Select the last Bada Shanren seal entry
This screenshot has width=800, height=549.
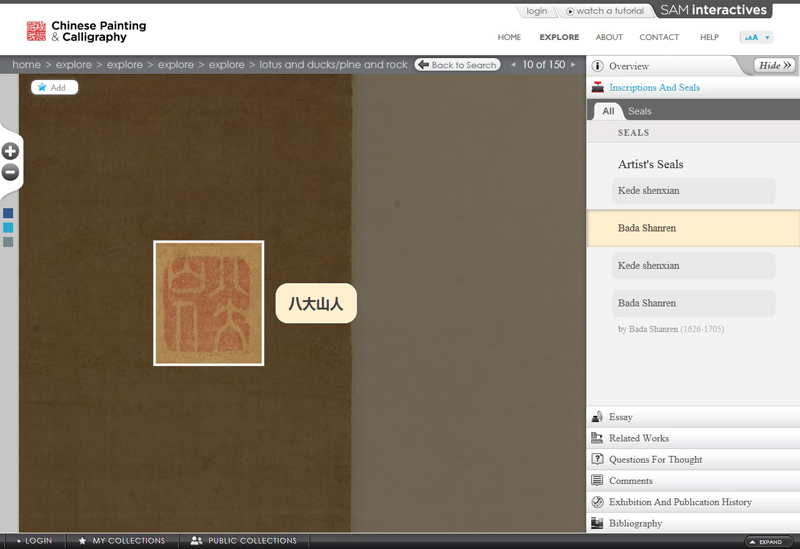[693, 303]
